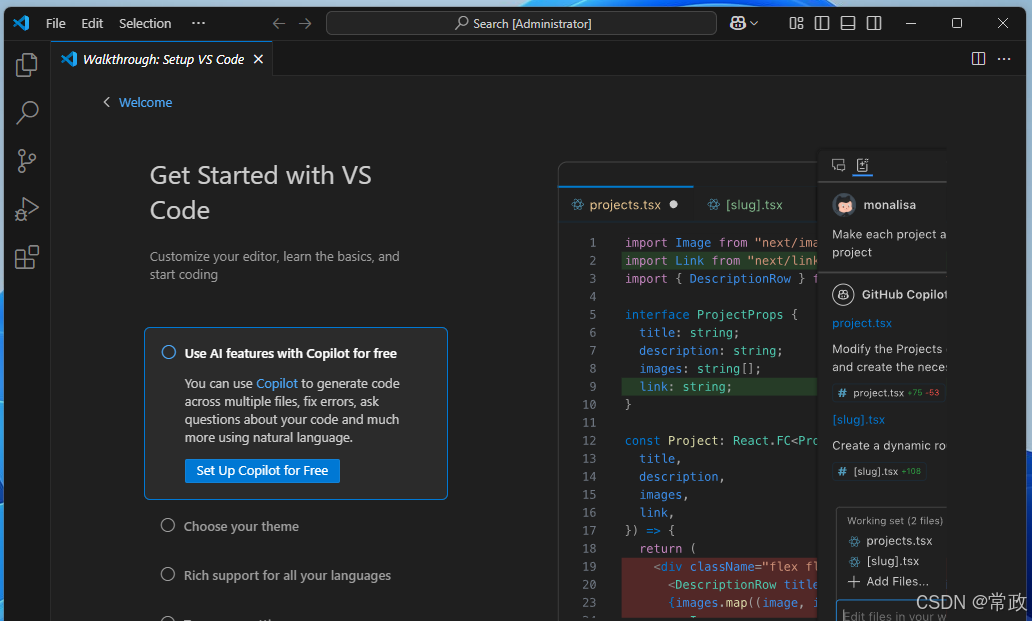Open the File menu
Viewport: 1032px width, 621px height.
(55, 23)
